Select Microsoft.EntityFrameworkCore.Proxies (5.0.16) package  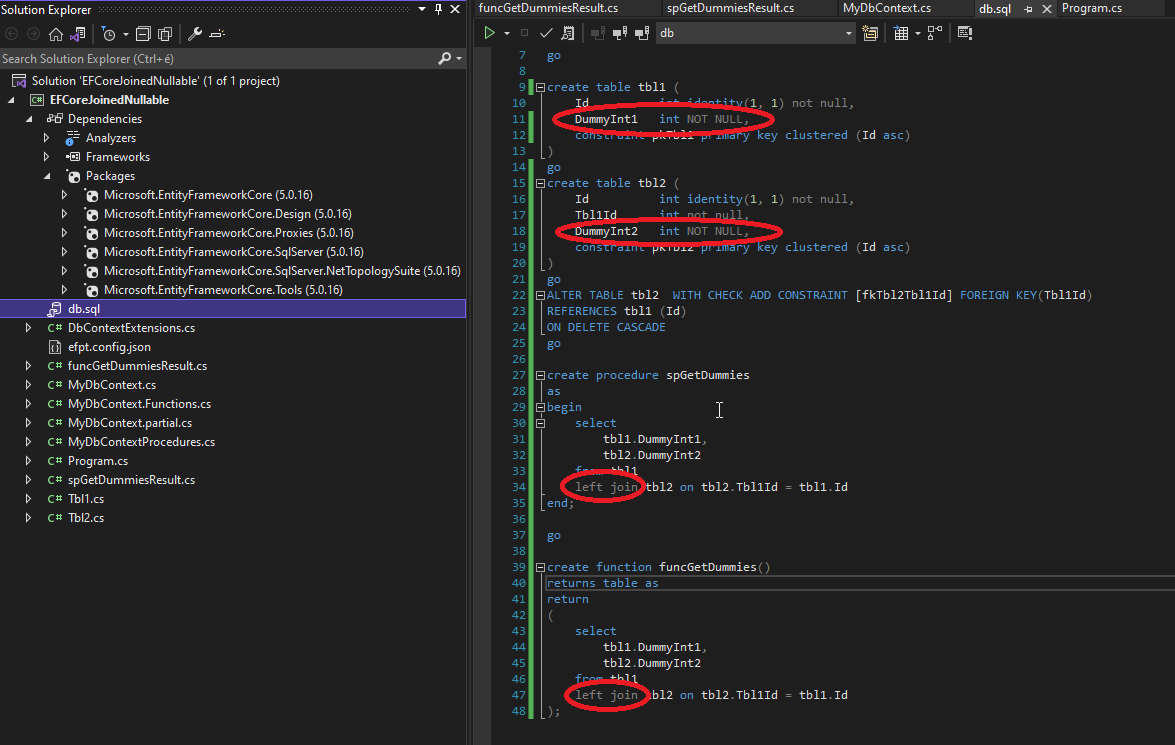[x=229, y=232]
